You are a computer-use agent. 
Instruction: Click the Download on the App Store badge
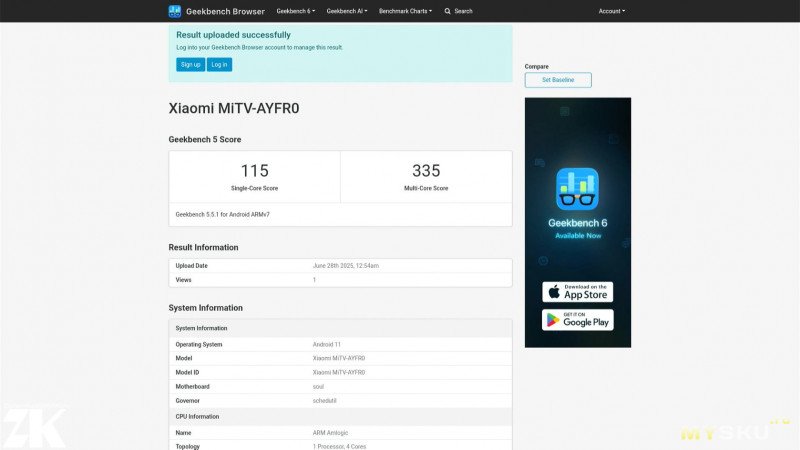coord(578,292)
